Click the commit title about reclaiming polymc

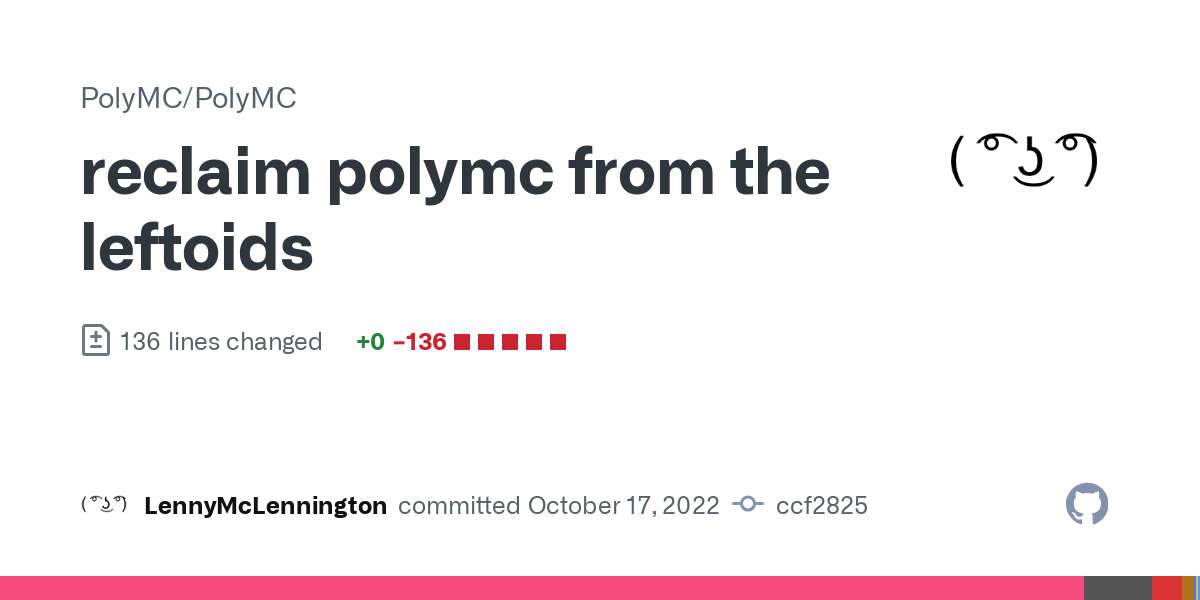[455, 210]
